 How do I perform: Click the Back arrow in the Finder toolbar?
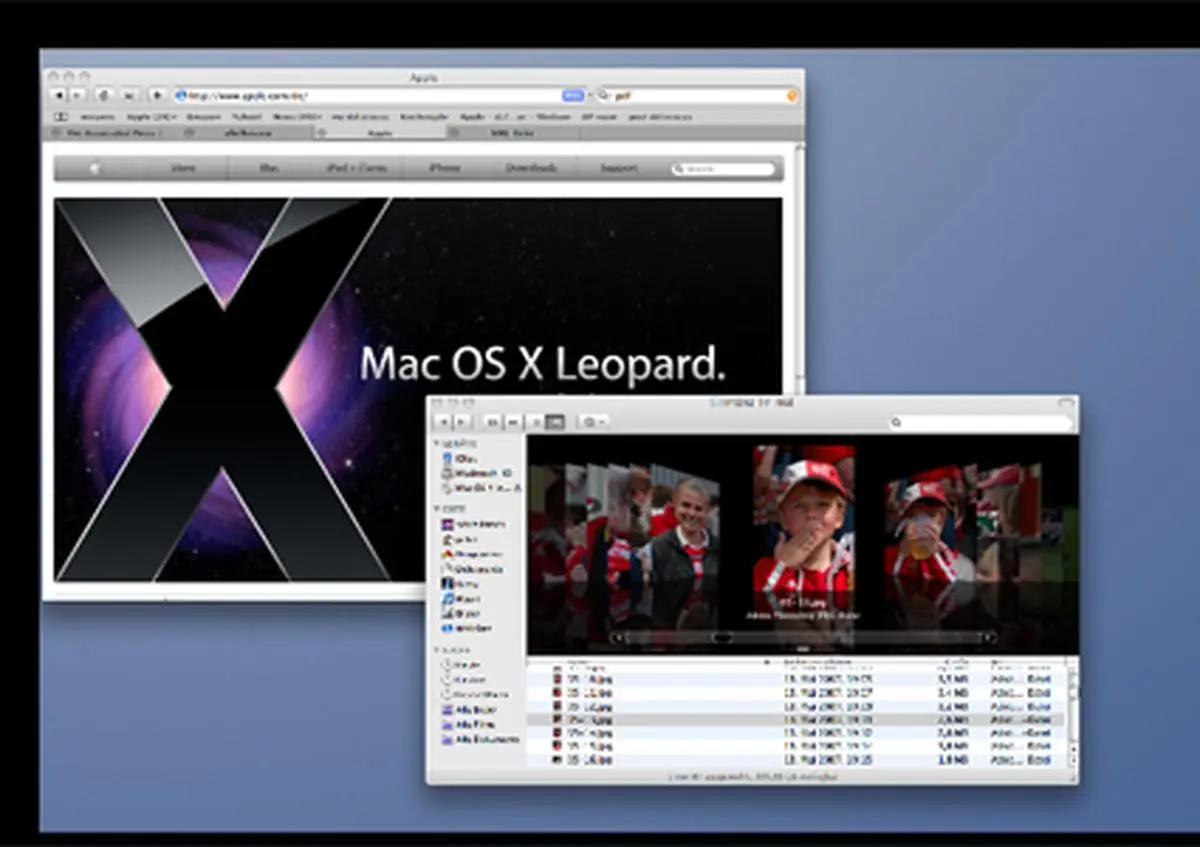(x=443, y=422)
